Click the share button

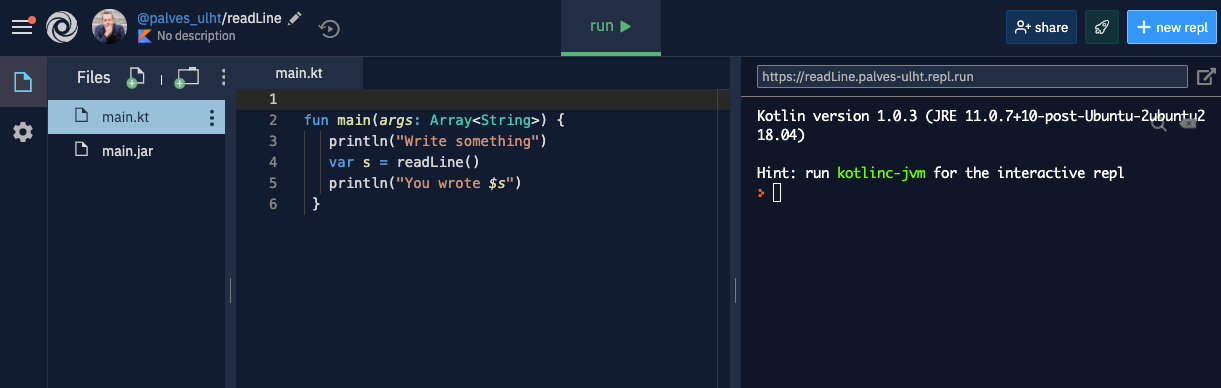tap(1041, 28)
